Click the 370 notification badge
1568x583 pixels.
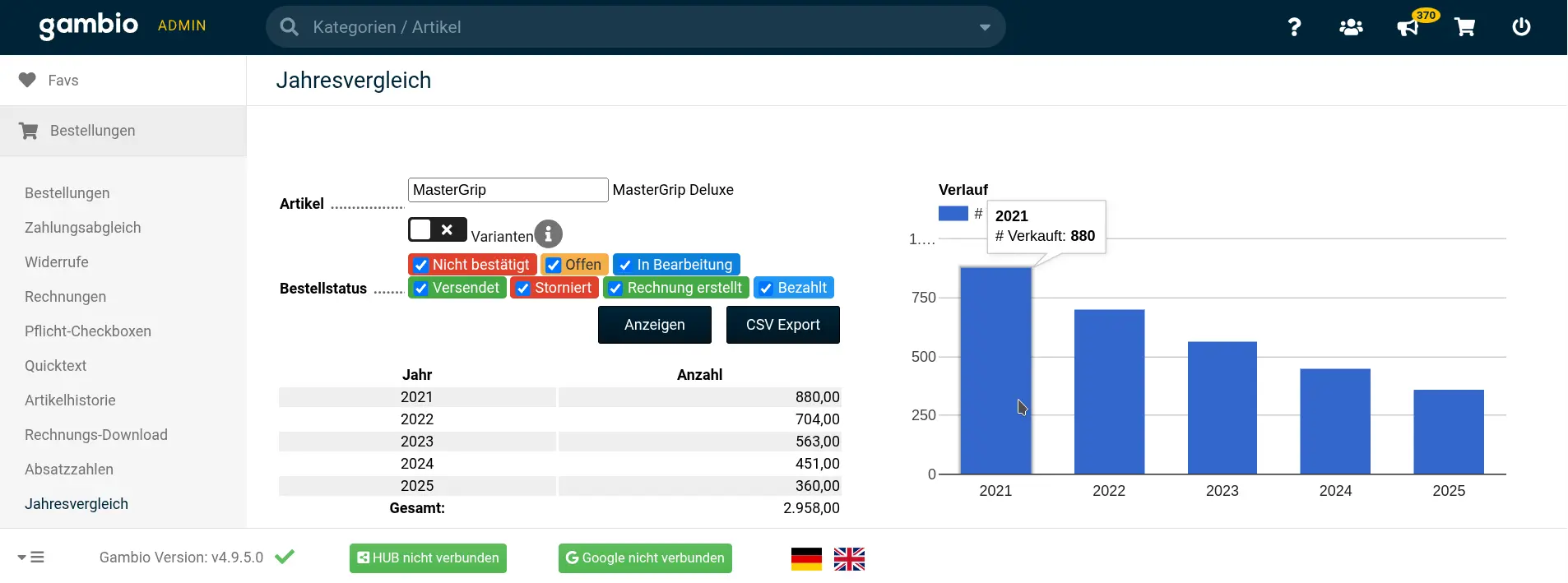point(1426,15)
